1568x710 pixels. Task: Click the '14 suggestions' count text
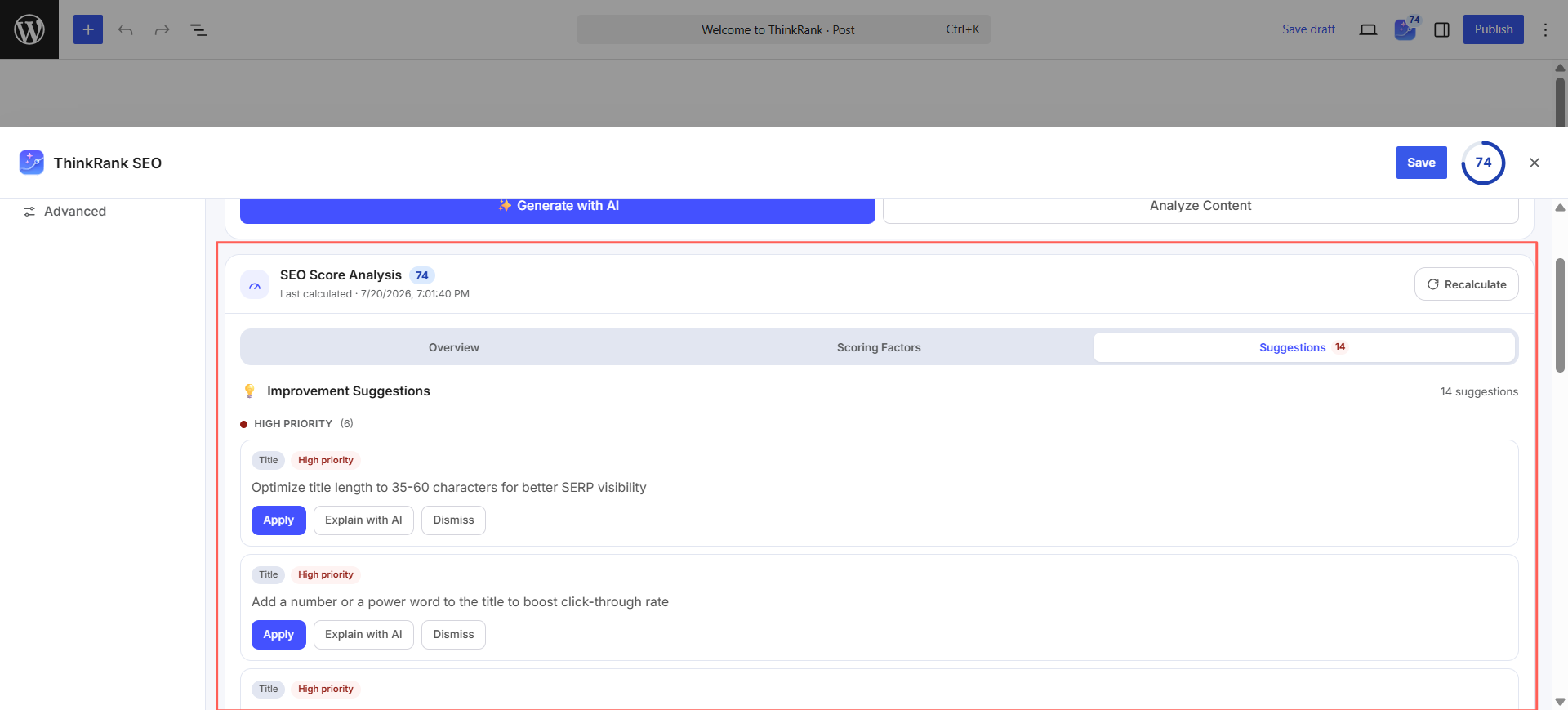click(x=1479, y=392)
